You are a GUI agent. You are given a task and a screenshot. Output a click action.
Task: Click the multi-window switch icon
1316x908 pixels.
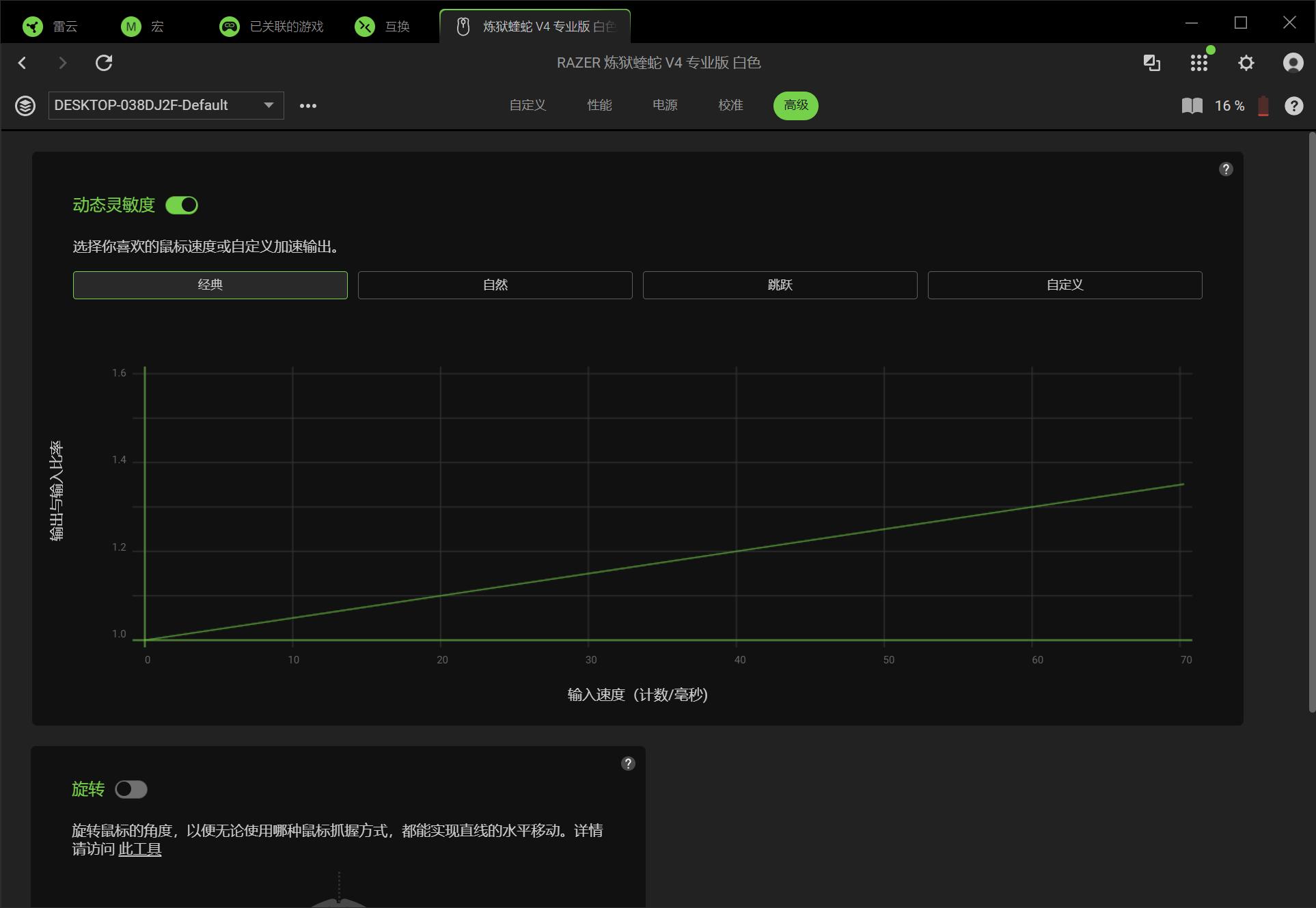pyautogui.click(x=1152, y=63)
